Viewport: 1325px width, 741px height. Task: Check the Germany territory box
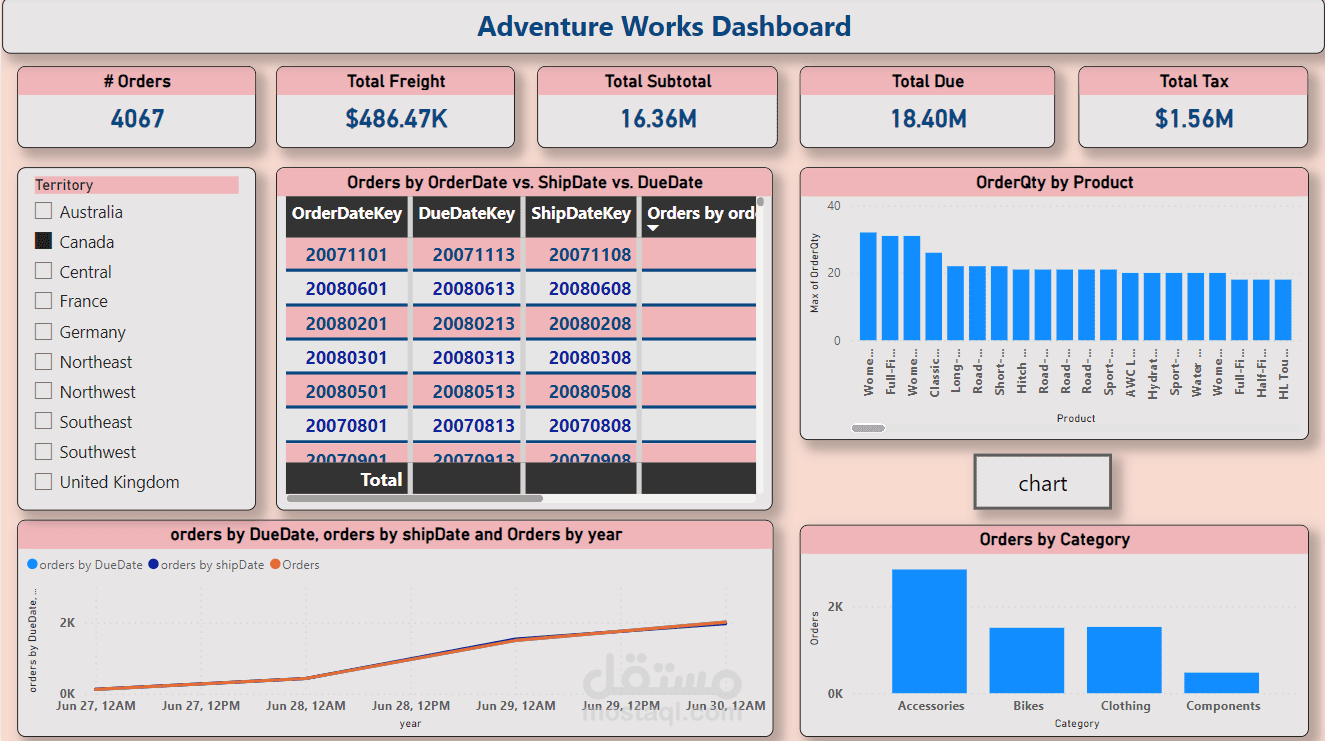pyautogui.click(x=43, y=331)
